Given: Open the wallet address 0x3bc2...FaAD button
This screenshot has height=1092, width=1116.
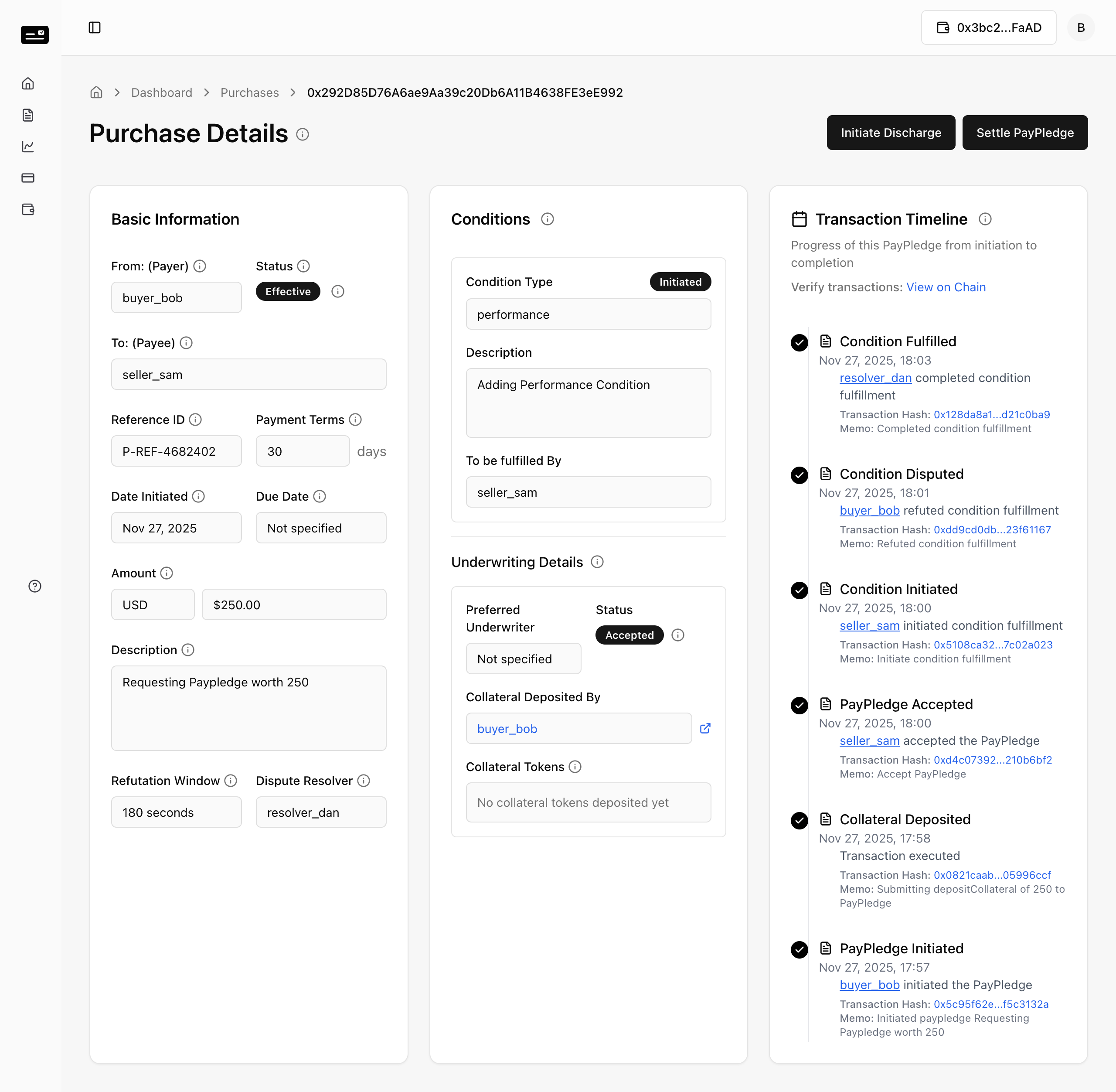Looking at the screenshot, I should click(x=989, y=27).
